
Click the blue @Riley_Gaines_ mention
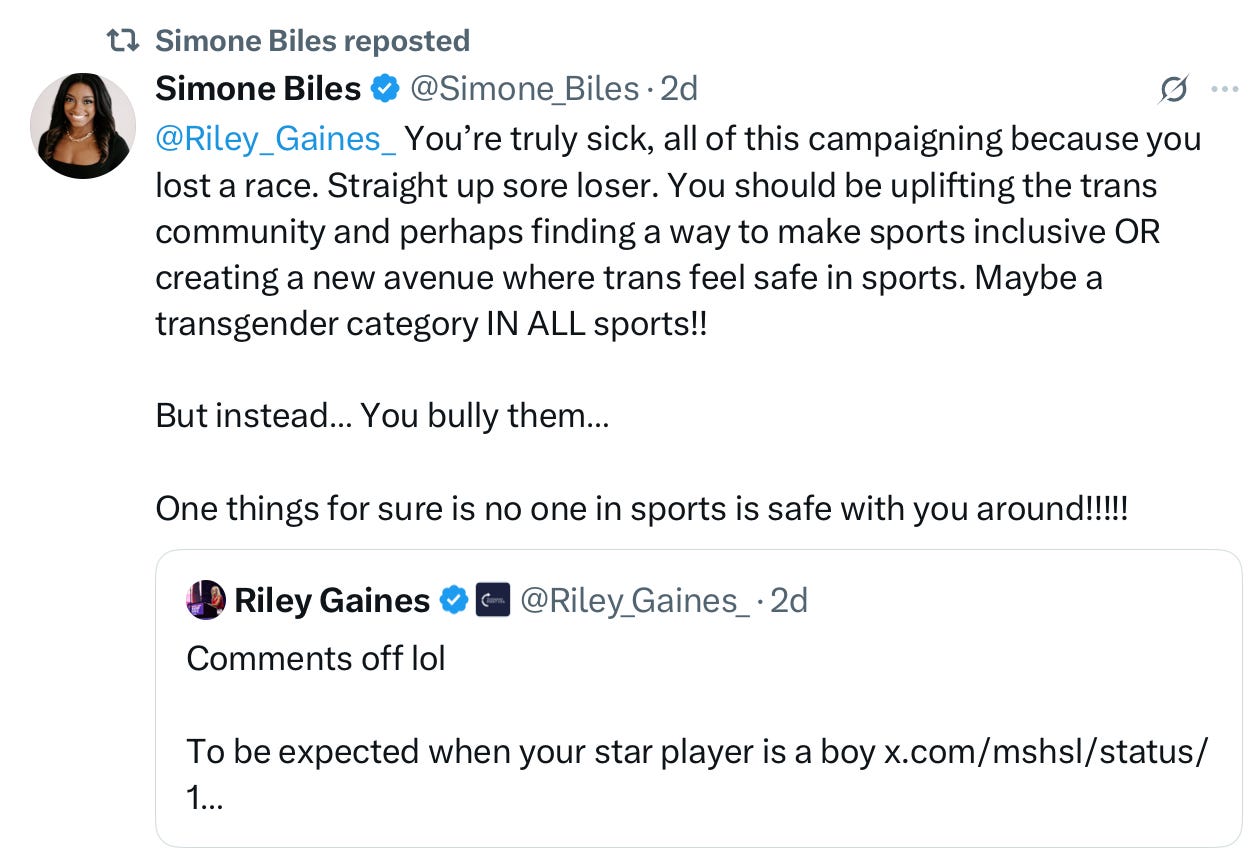276,138
